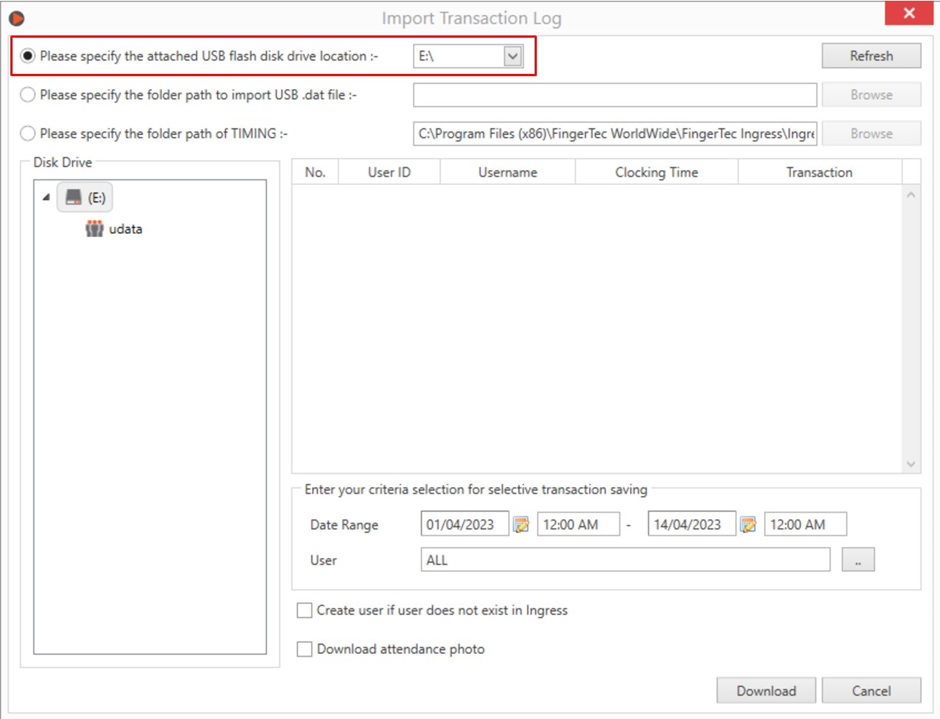Click the Refresh button
The height and width of the screenshot is (719, 940).
871,56
